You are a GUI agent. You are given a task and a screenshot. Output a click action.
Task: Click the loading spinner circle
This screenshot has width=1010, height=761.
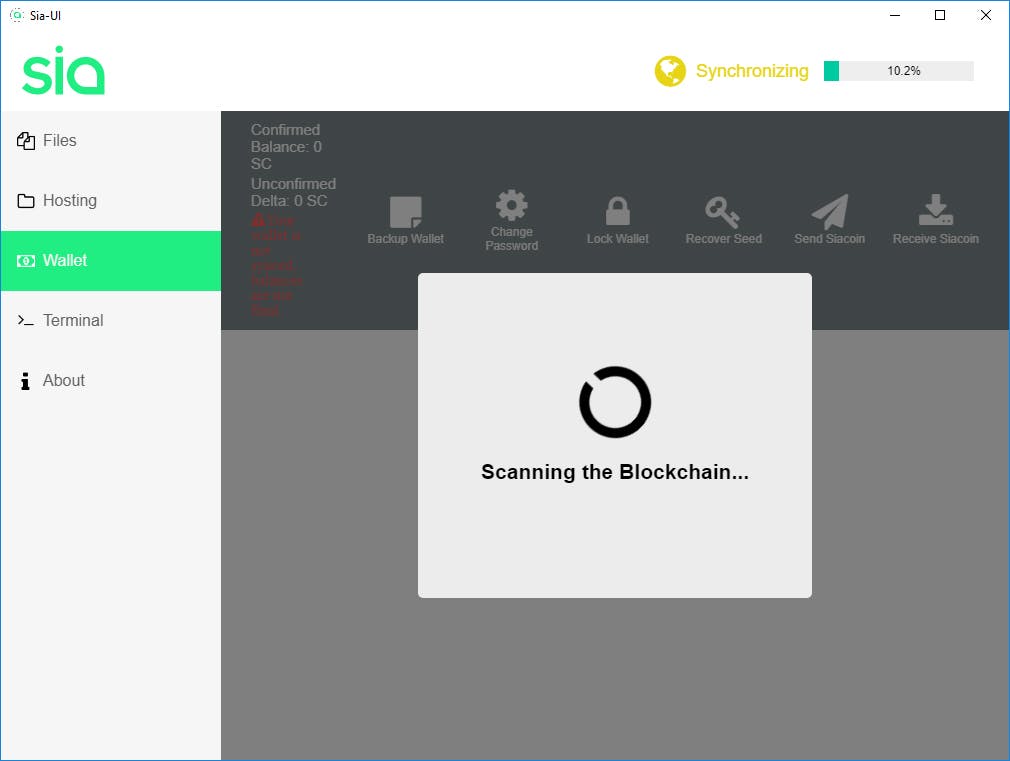pos(615,402)
